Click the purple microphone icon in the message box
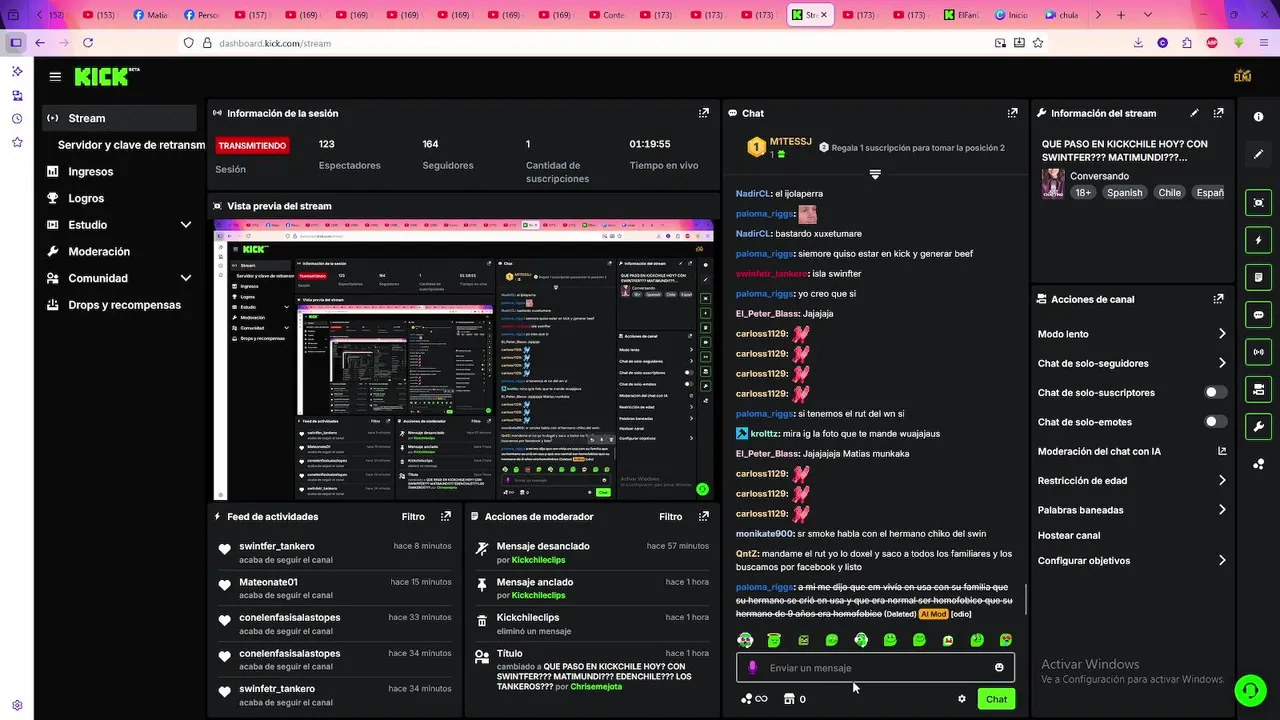The image size is (1280, 720). coord(752,667)
